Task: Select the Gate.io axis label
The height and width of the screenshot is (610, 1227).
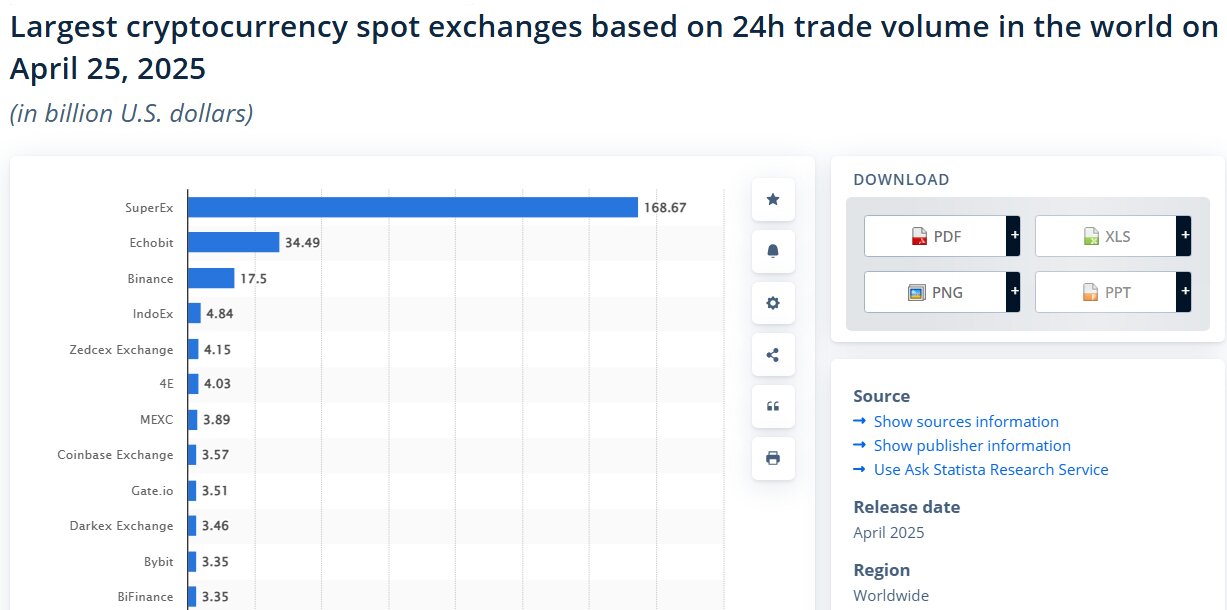Action: coord(153,491)
